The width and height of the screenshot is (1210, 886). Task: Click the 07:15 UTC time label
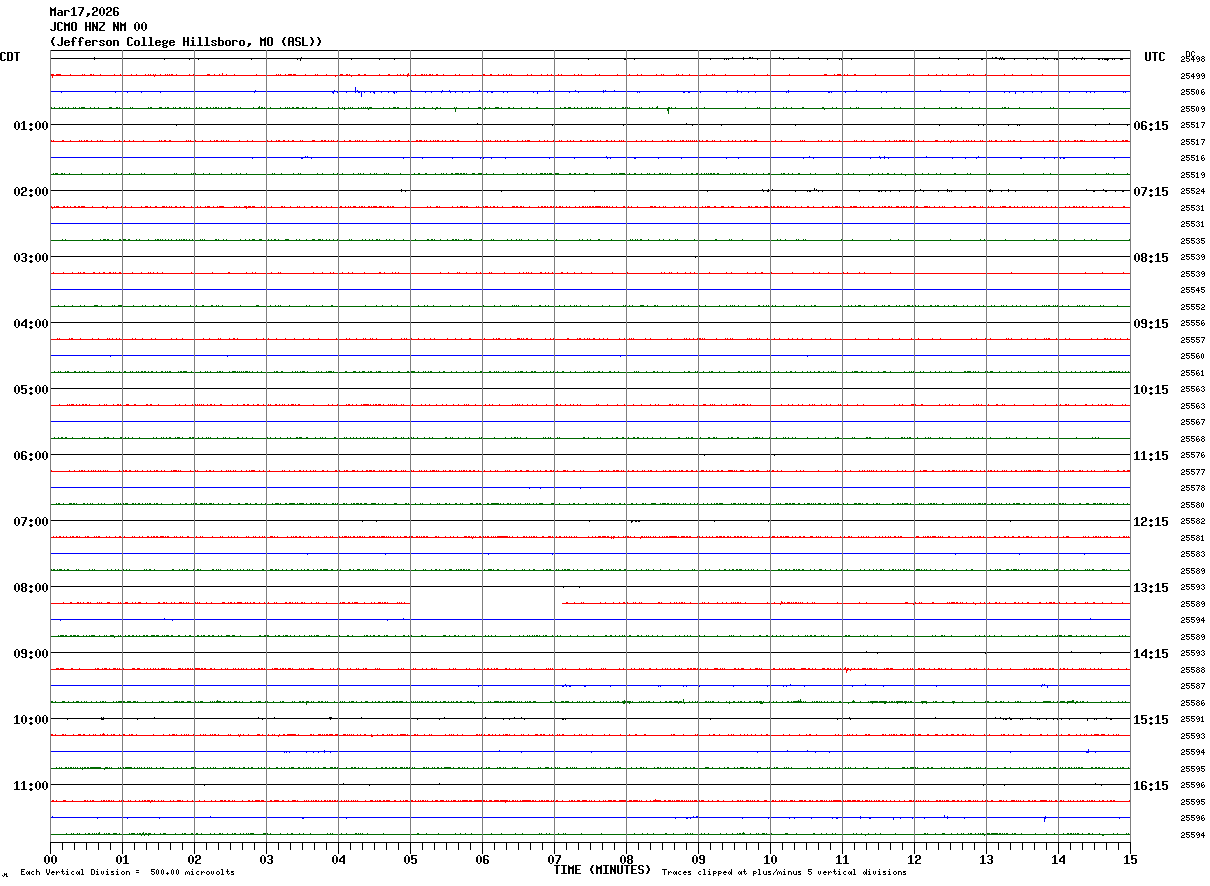1150,191
